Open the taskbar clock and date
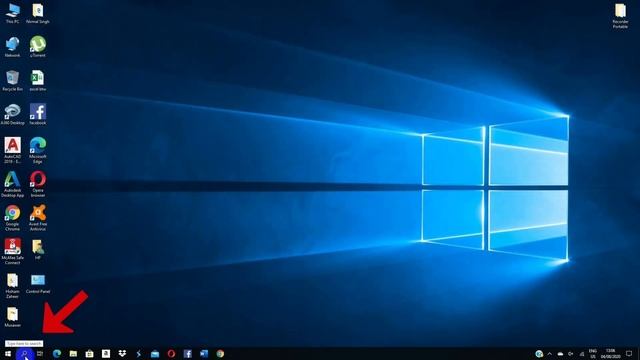The width and height of the screenshot is (640, 360). click(611, 354)
